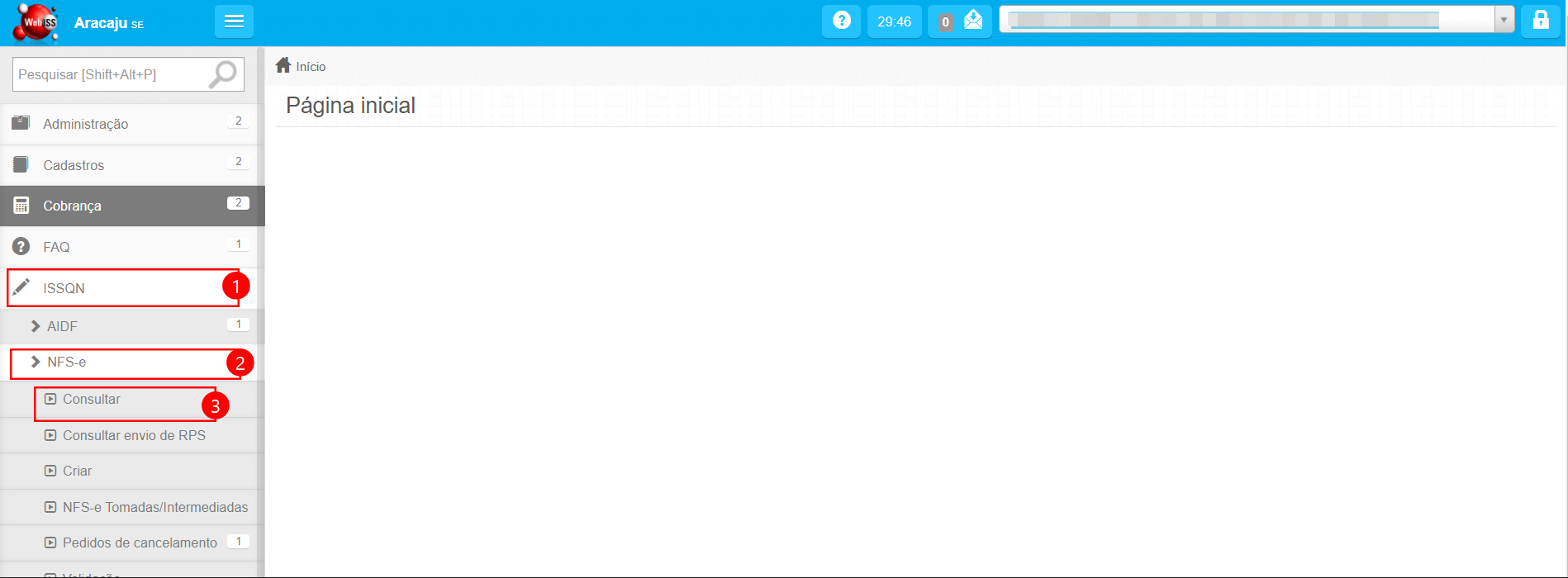Click the search magnifier icon

pyautogui.click(x=222, y=74)
